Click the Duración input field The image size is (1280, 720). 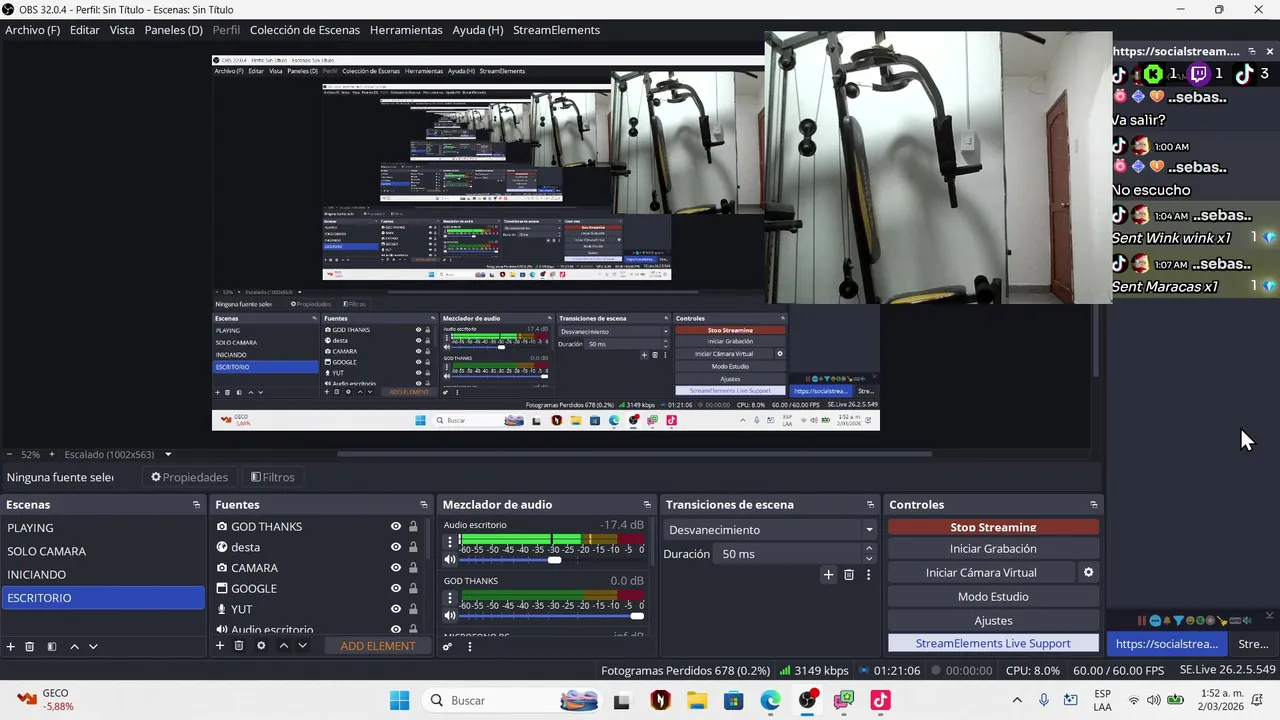(788, 554)
